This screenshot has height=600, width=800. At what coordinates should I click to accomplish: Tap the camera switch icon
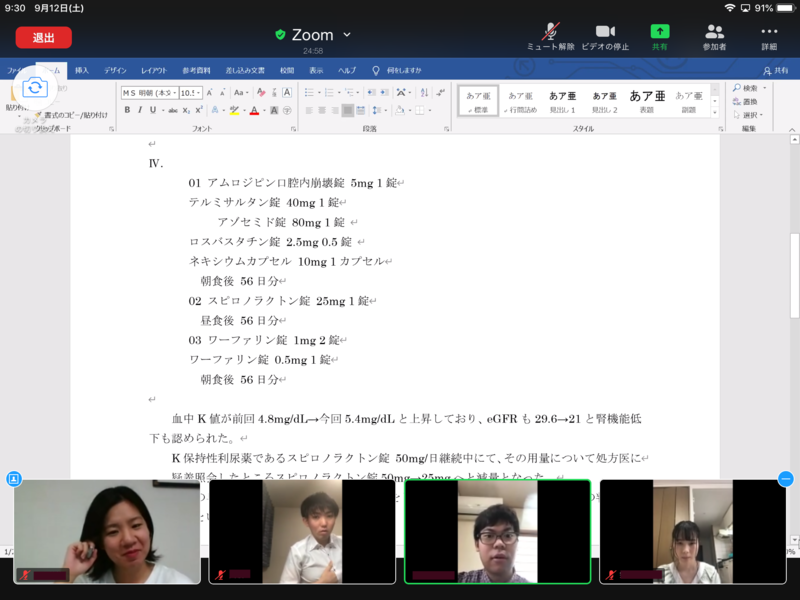(35, 88)
